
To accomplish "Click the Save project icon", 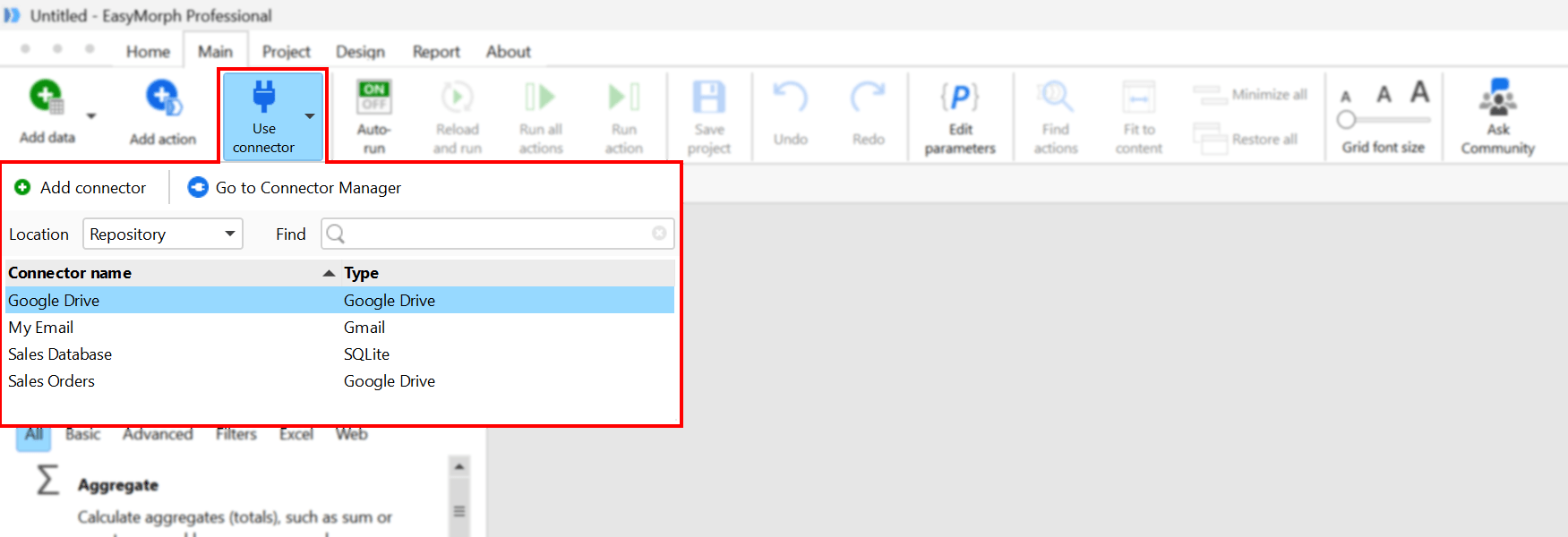I will (x=709, y=96).
